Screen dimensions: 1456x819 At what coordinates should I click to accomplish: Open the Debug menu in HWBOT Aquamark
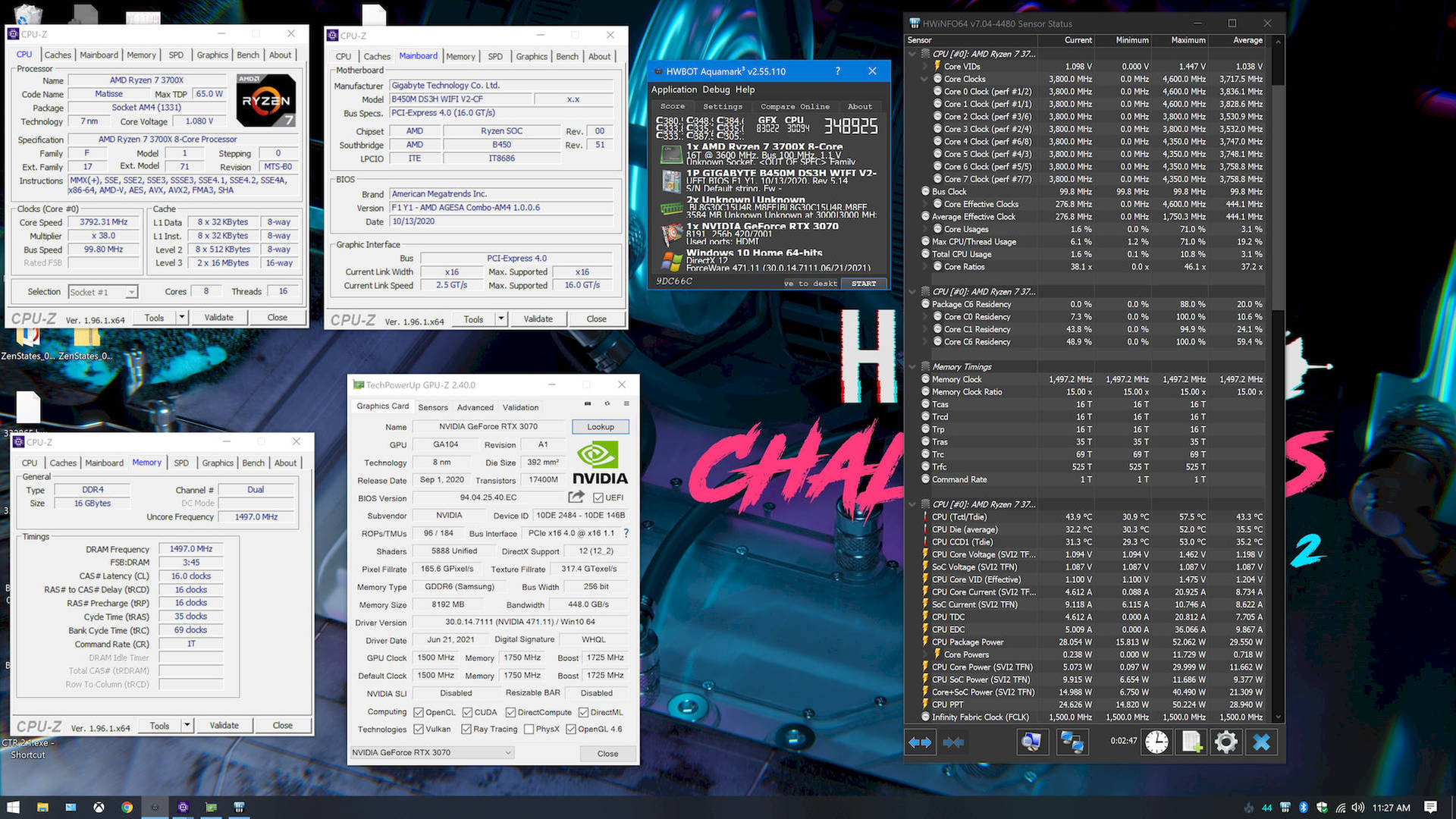point(716,89)
